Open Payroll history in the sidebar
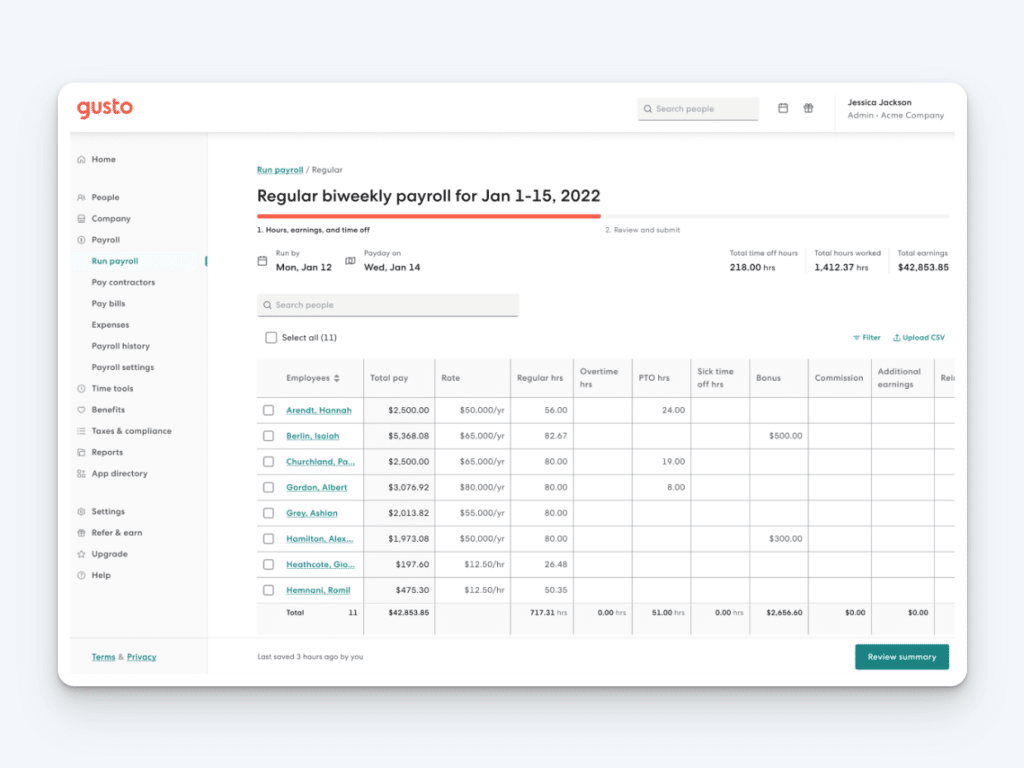This screenshot has width=1024, height=768. (121, 346)
